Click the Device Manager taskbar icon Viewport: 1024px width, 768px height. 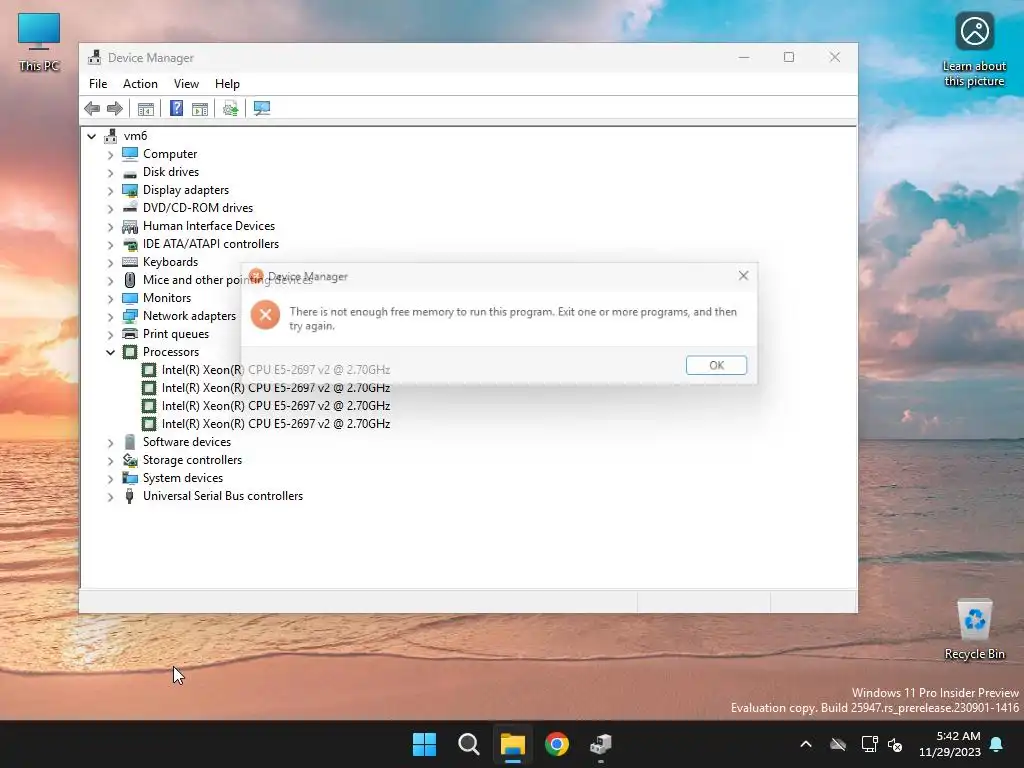click(601, 744)
